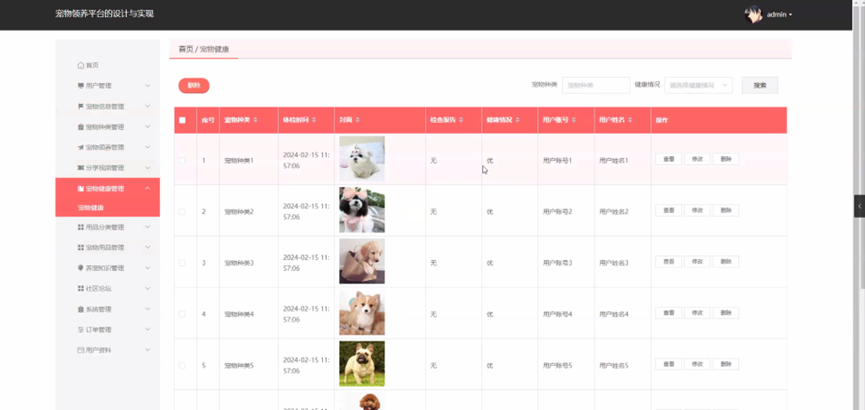Click the 分享视频管理 menu label
This screenshot has height=410, width=865.
[x=105, y=168]
